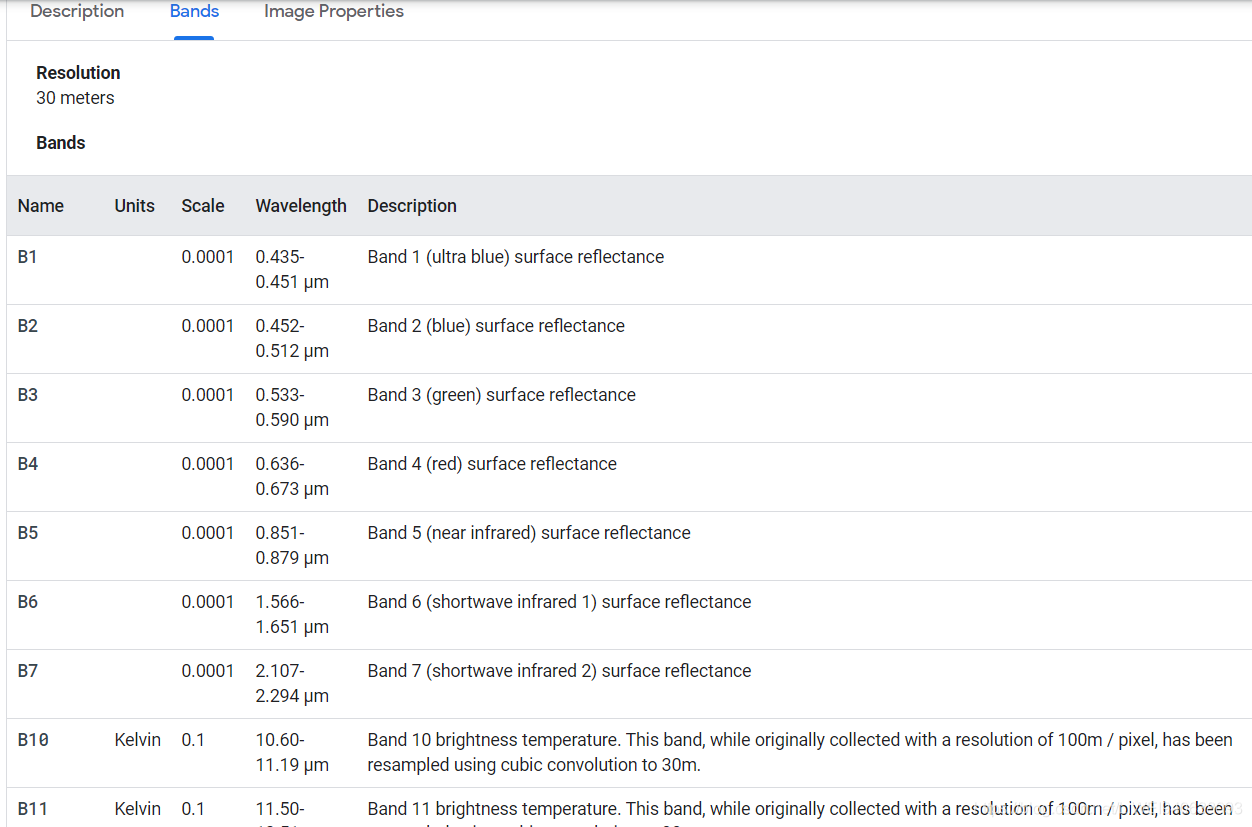The image size is (1252, 827).
Task: Click the Kelvin unit in row B10
Action: 138,740
